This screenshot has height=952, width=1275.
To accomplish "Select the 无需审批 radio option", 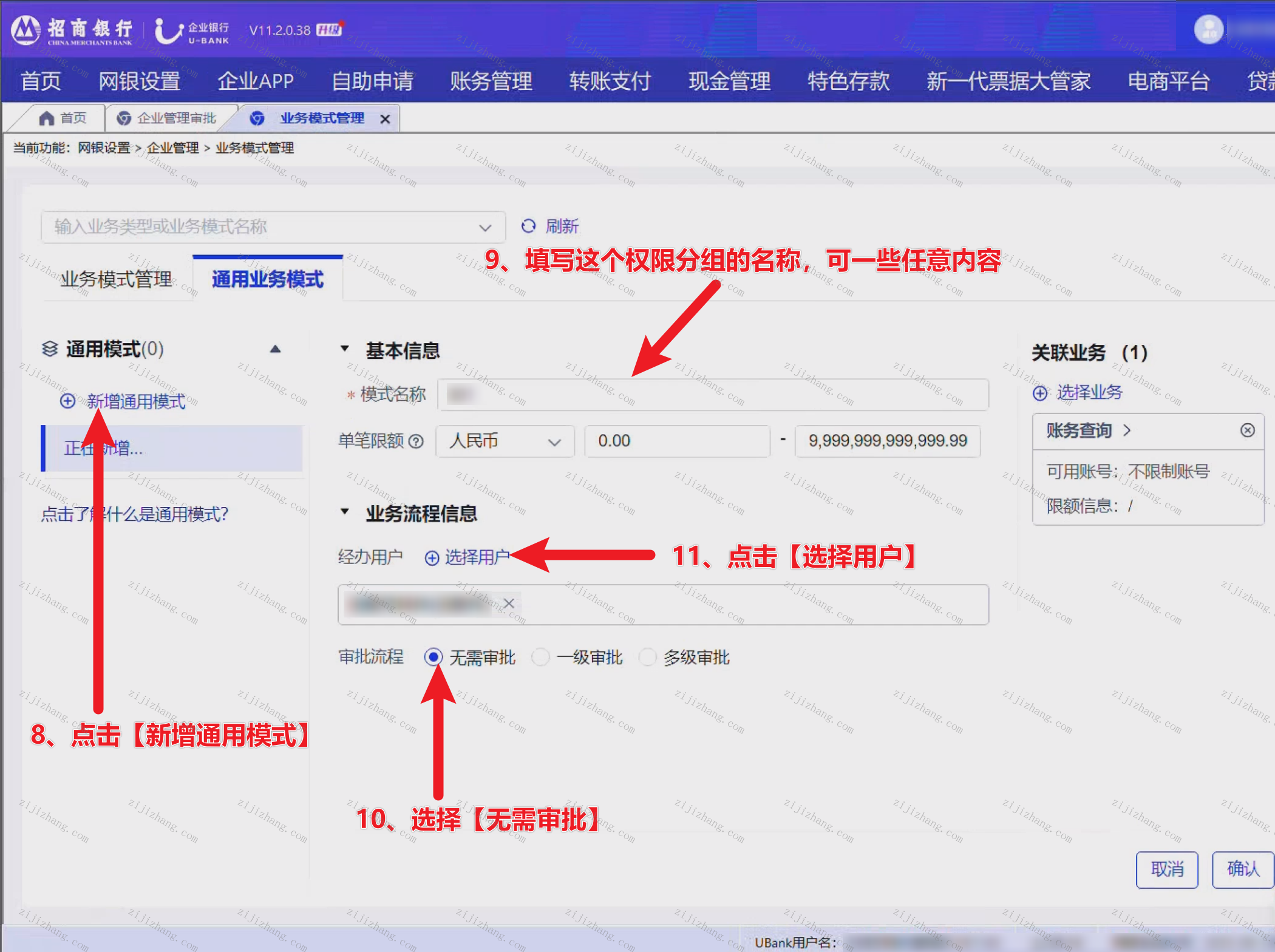I will coord(433,657).
